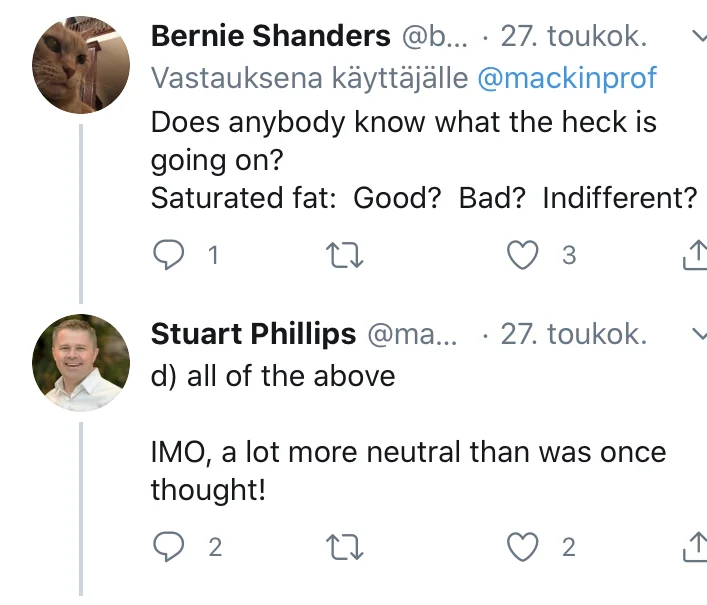
Task: Open the @mackinprof profile link
Action: pyautogui.click(x=567, y=79)
